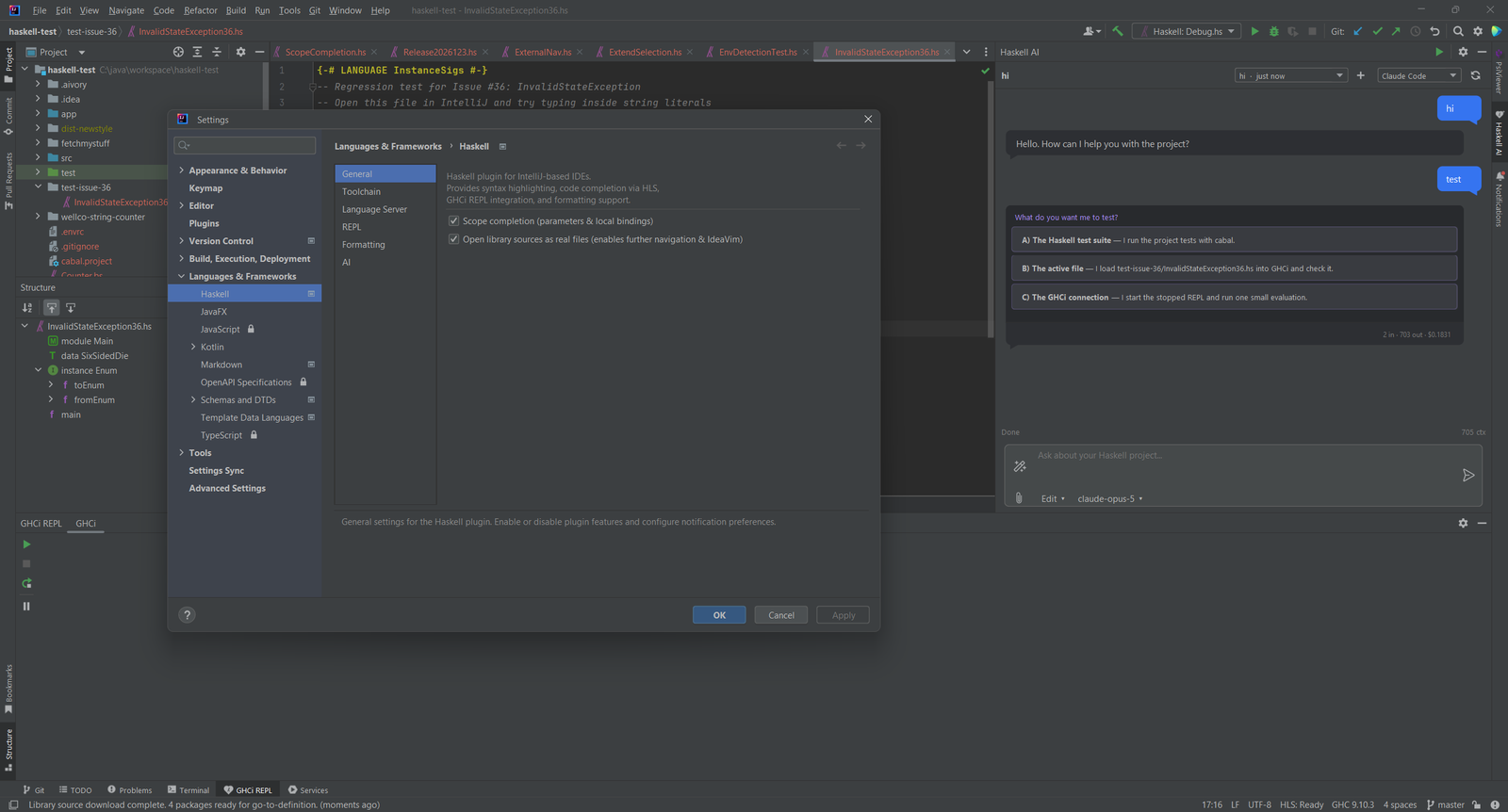
Task: Click 'HLS: Ready' in the status bar
Action: pos(1302,804)
